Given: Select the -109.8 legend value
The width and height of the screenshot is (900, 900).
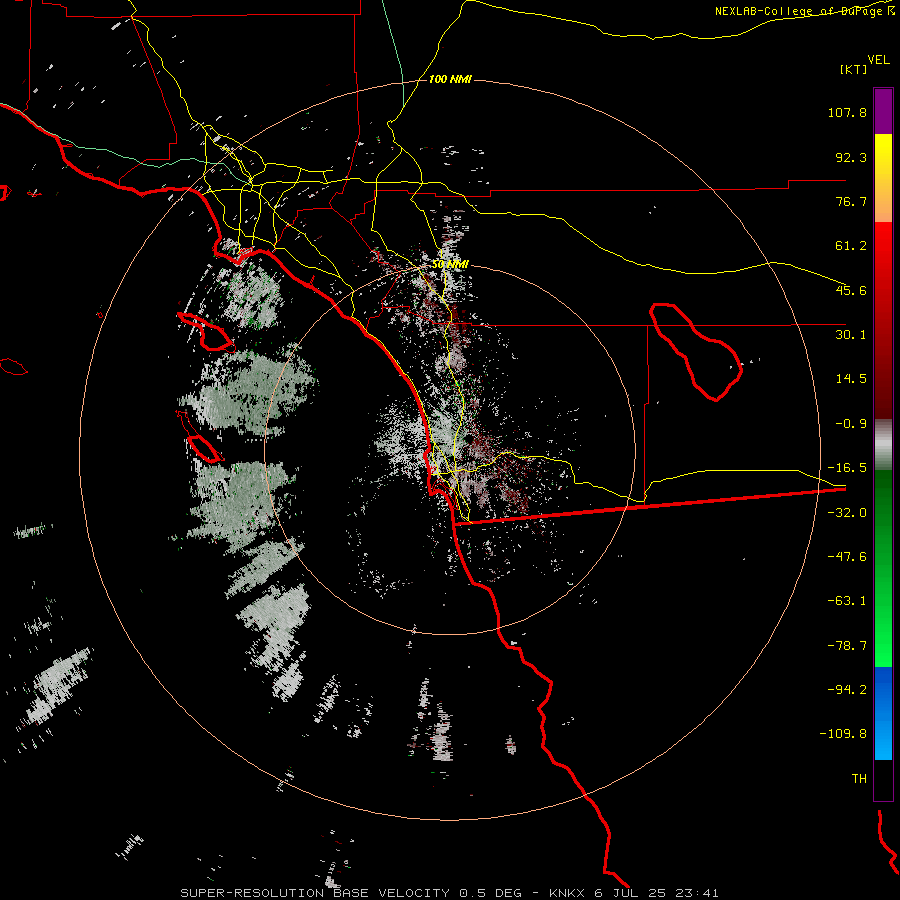Looking at the screenshot, I should coord(843,734).
